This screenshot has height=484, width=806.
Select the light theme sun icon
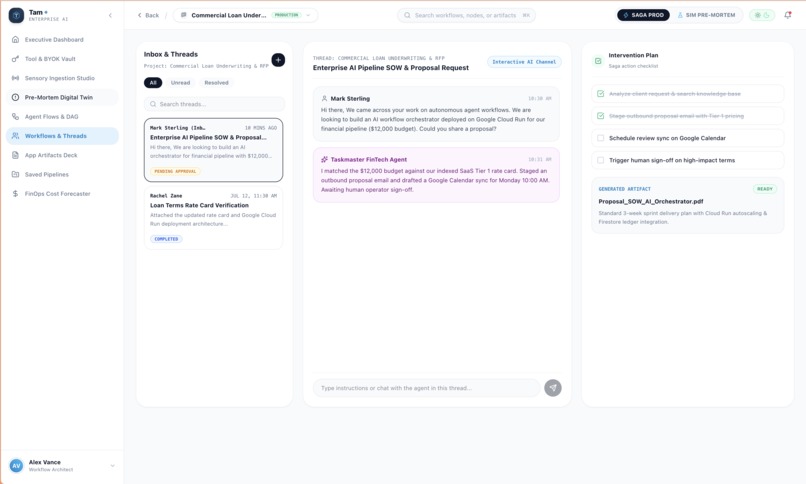click(x=757, y=15)
